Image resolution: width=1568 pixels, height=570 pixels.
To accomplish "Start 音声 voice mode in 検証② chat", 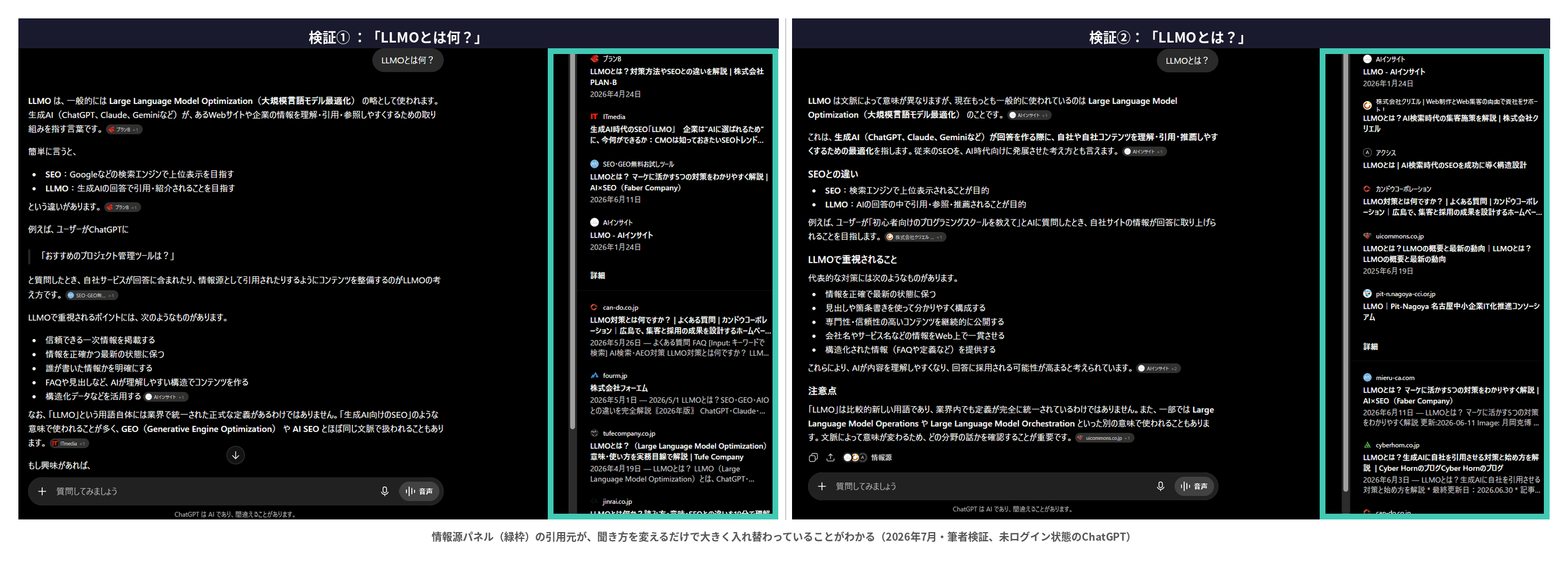I will pyautogui.click(x=1194, y=486).
